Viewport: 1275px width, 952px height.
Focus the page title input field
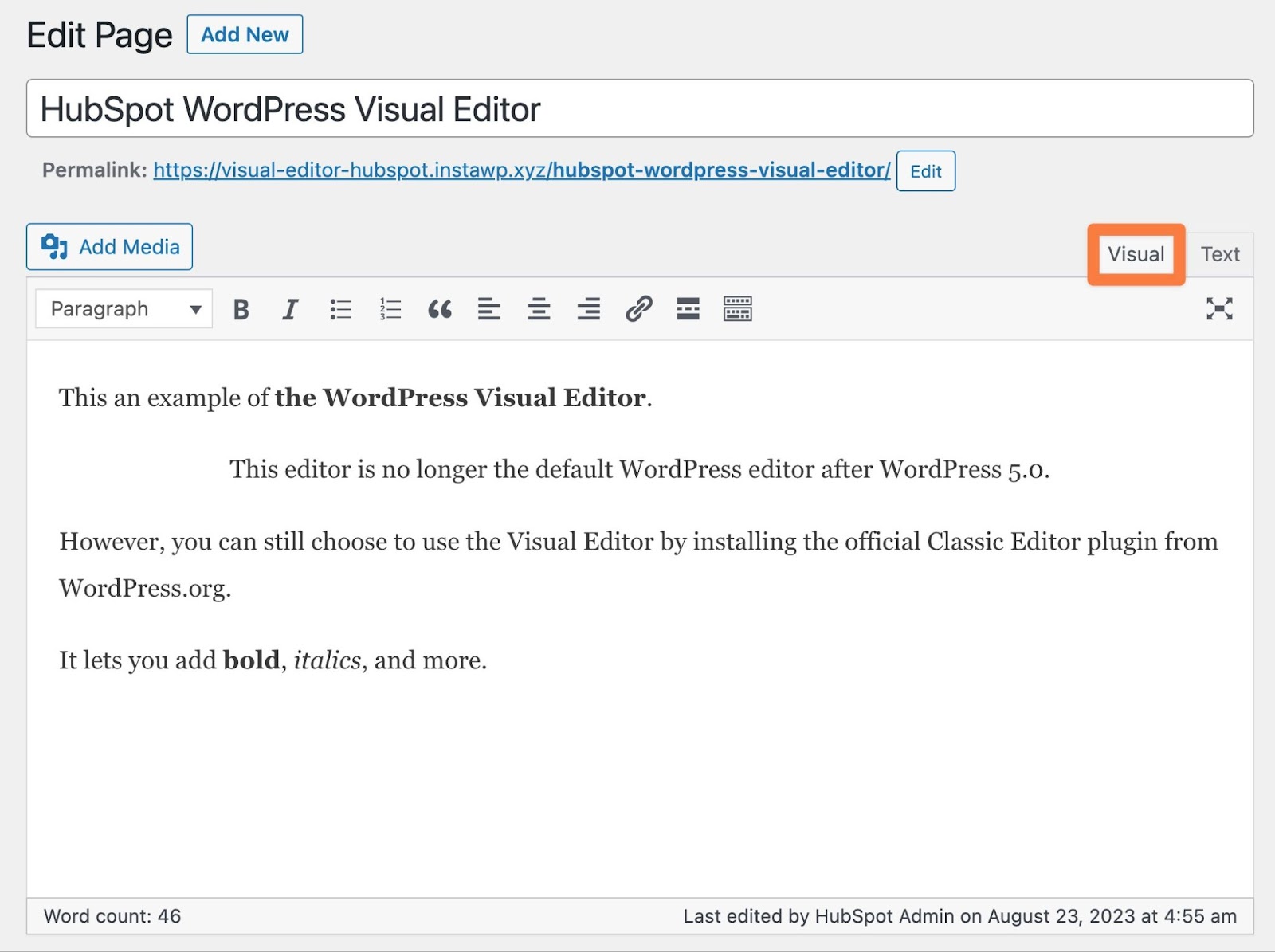pos(640,108)
